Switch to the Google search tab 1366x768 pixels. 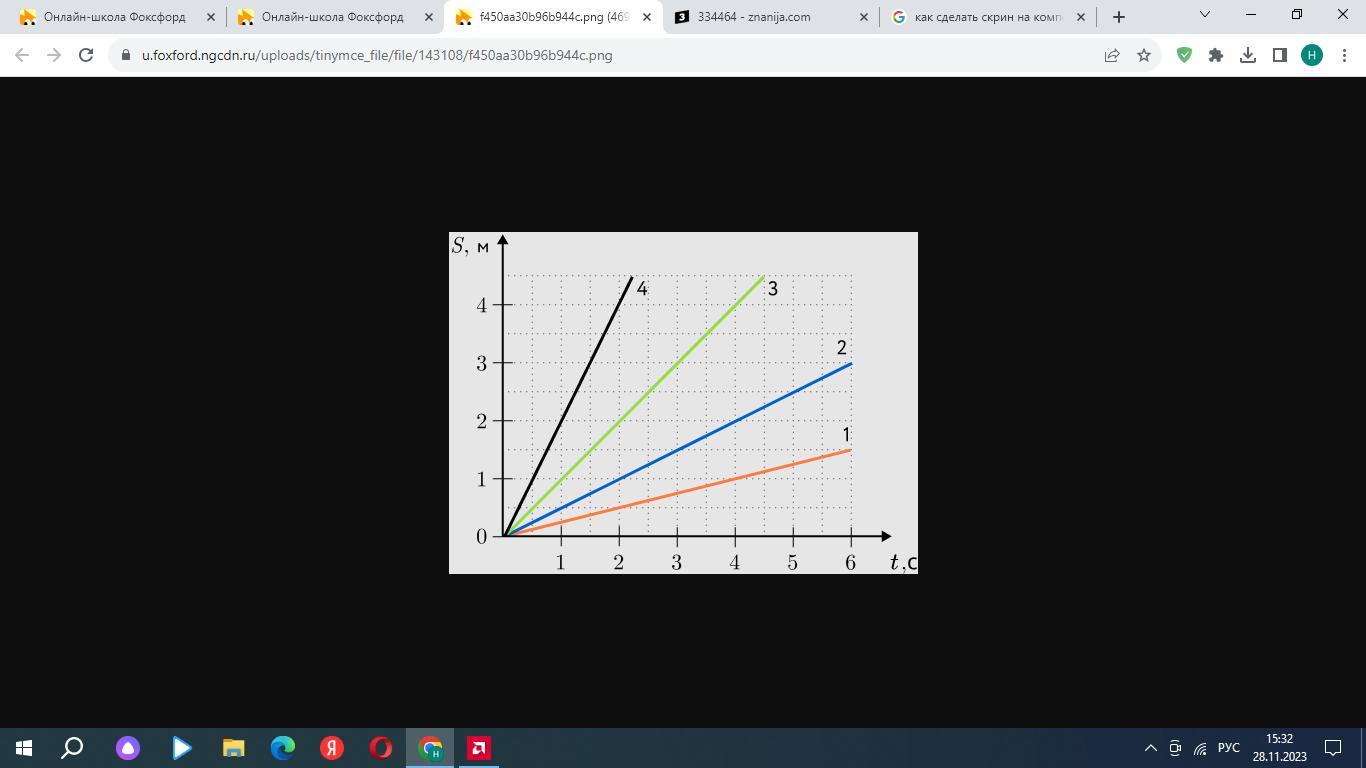[985, 17]
